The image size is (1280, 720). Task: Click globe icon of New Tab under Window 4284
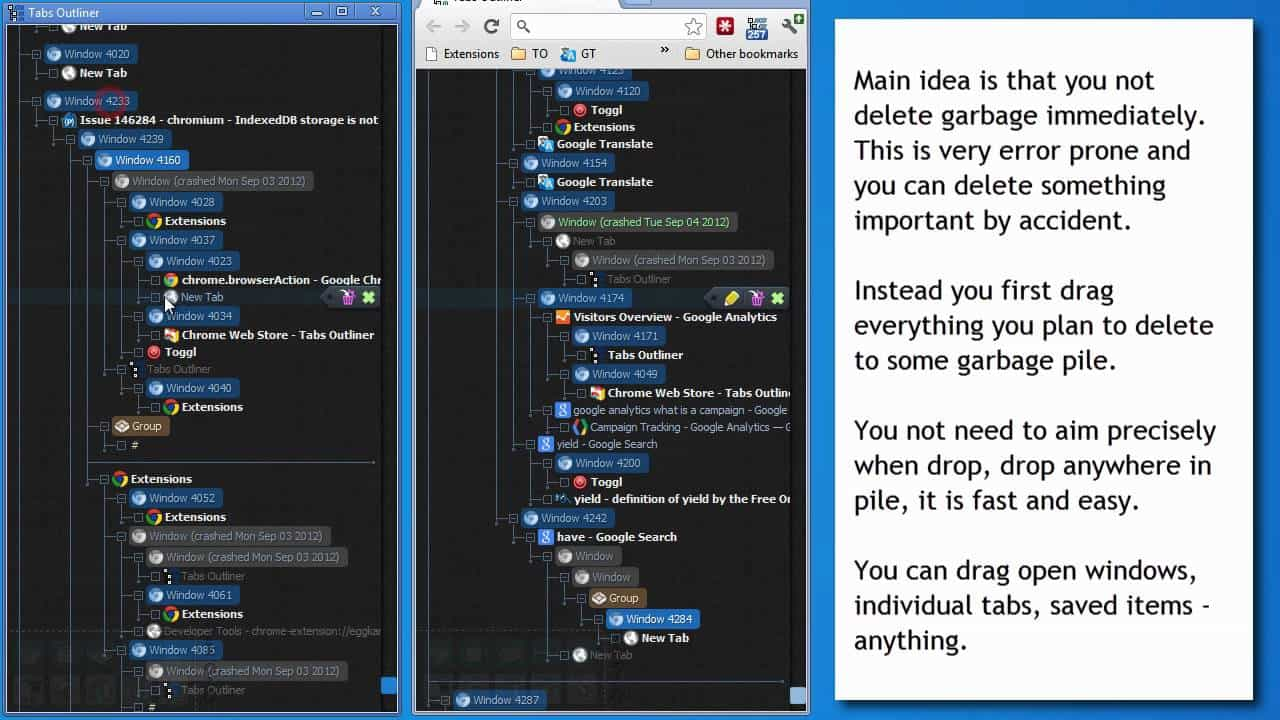pos(631,638)
